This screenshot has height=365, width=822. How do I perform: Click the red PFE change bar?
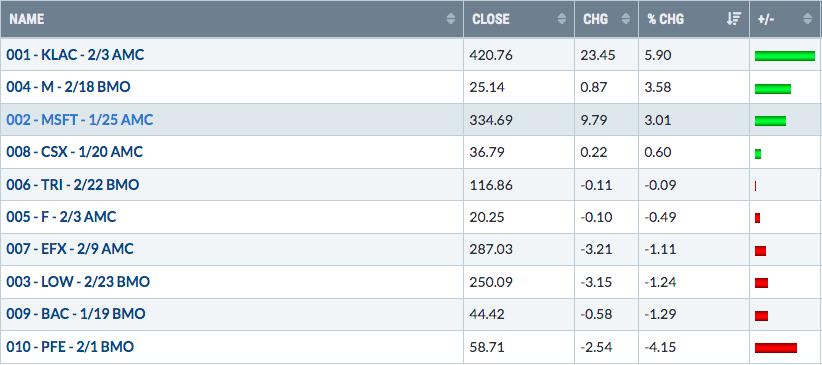click(x=776, y=348)
